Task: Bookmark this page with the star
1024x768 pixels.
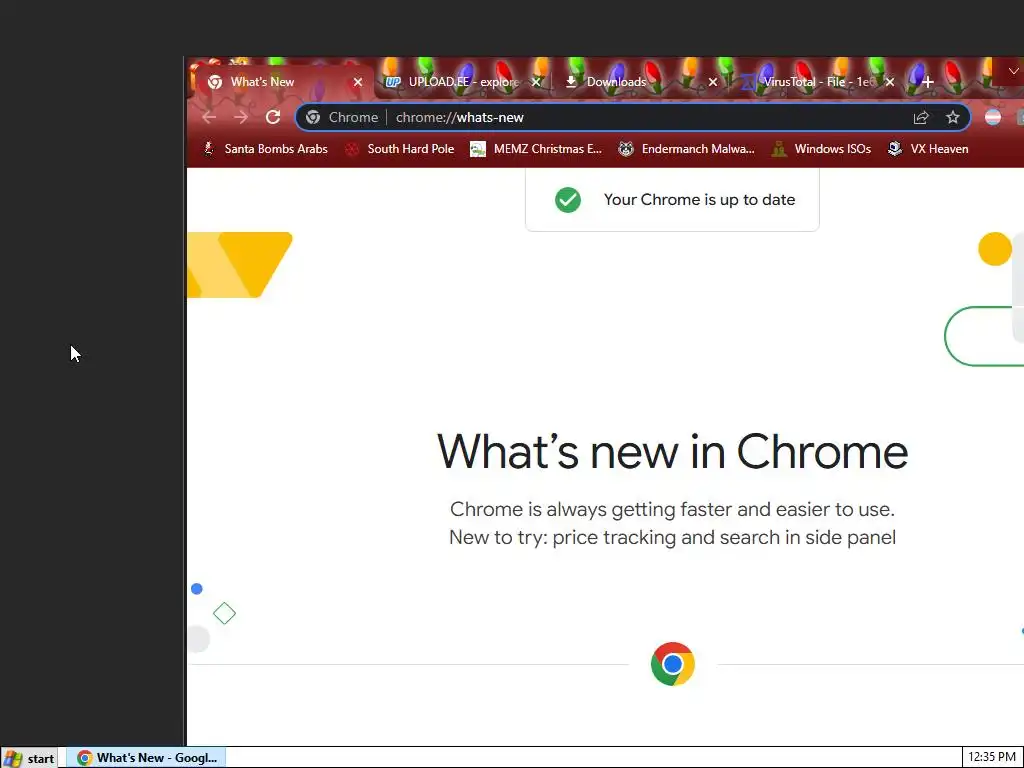Action: tap(953, 118)
